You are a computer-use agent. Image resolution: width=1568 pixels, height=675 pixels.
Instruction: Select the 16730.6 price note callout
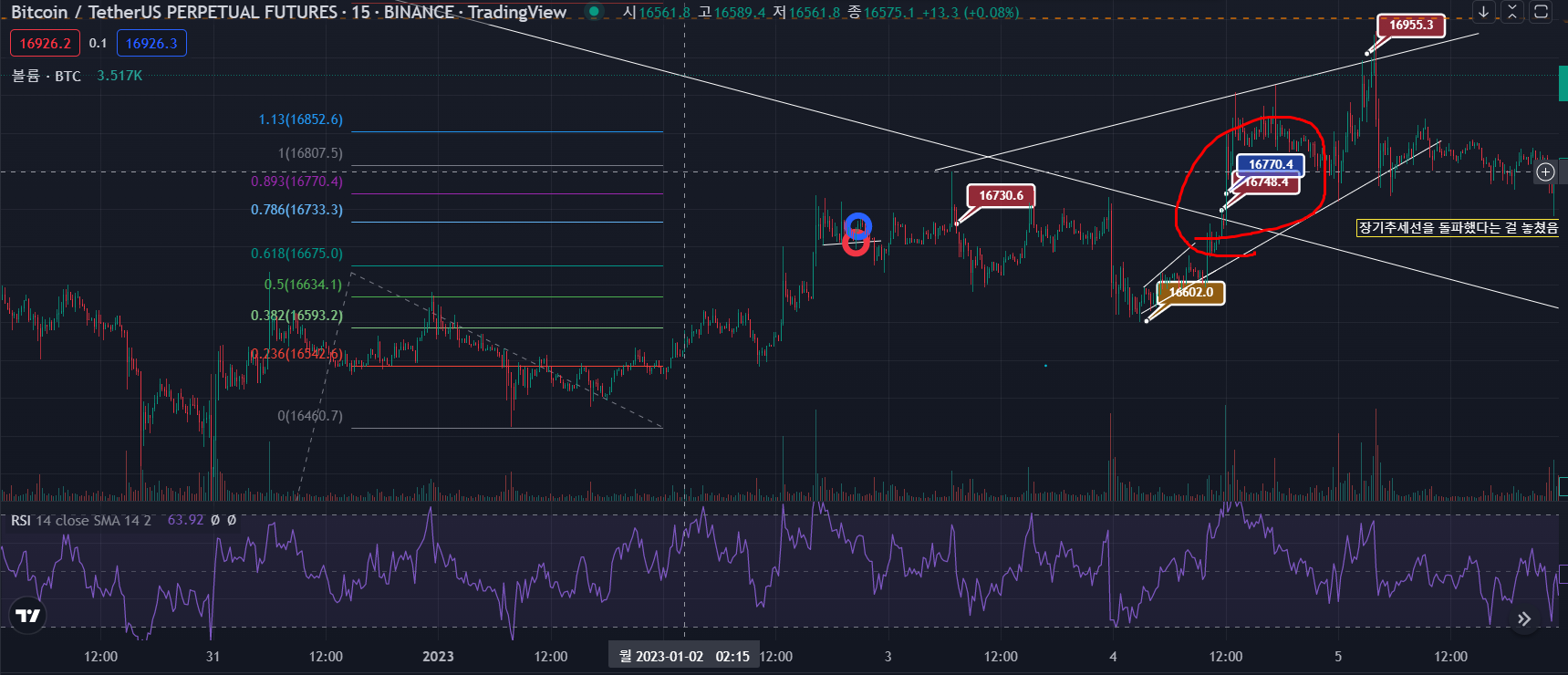point(1001,195)
